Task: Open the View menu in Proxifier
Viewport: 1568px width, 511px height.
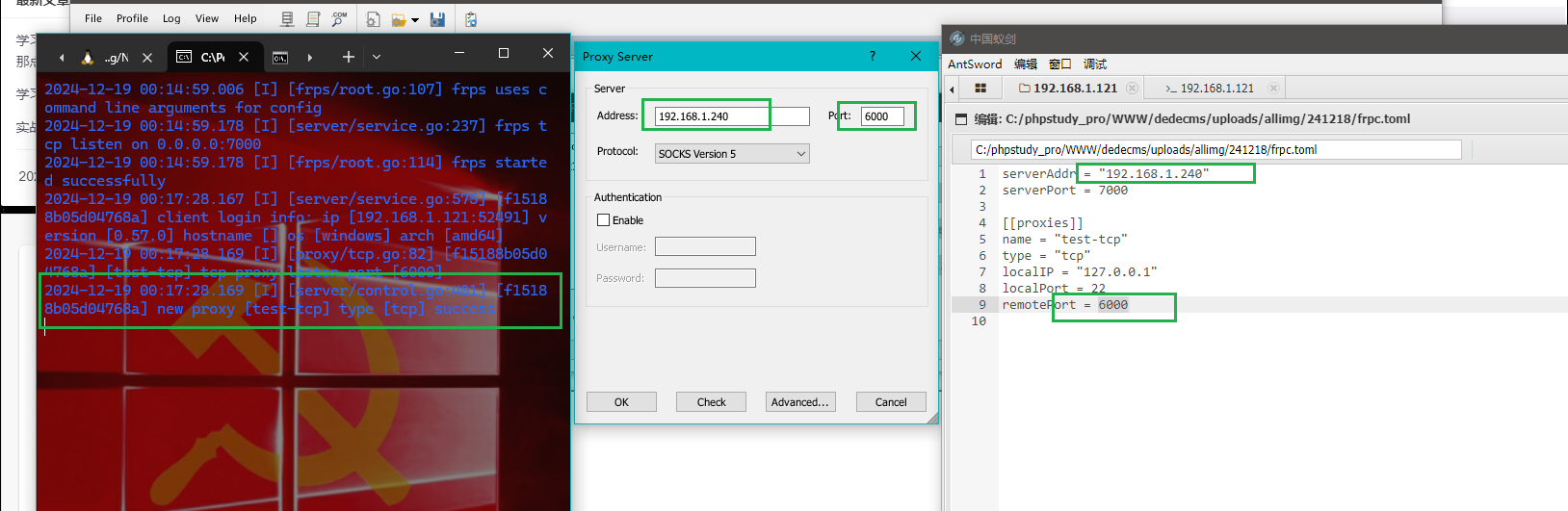Action: [x=207, y=18]
